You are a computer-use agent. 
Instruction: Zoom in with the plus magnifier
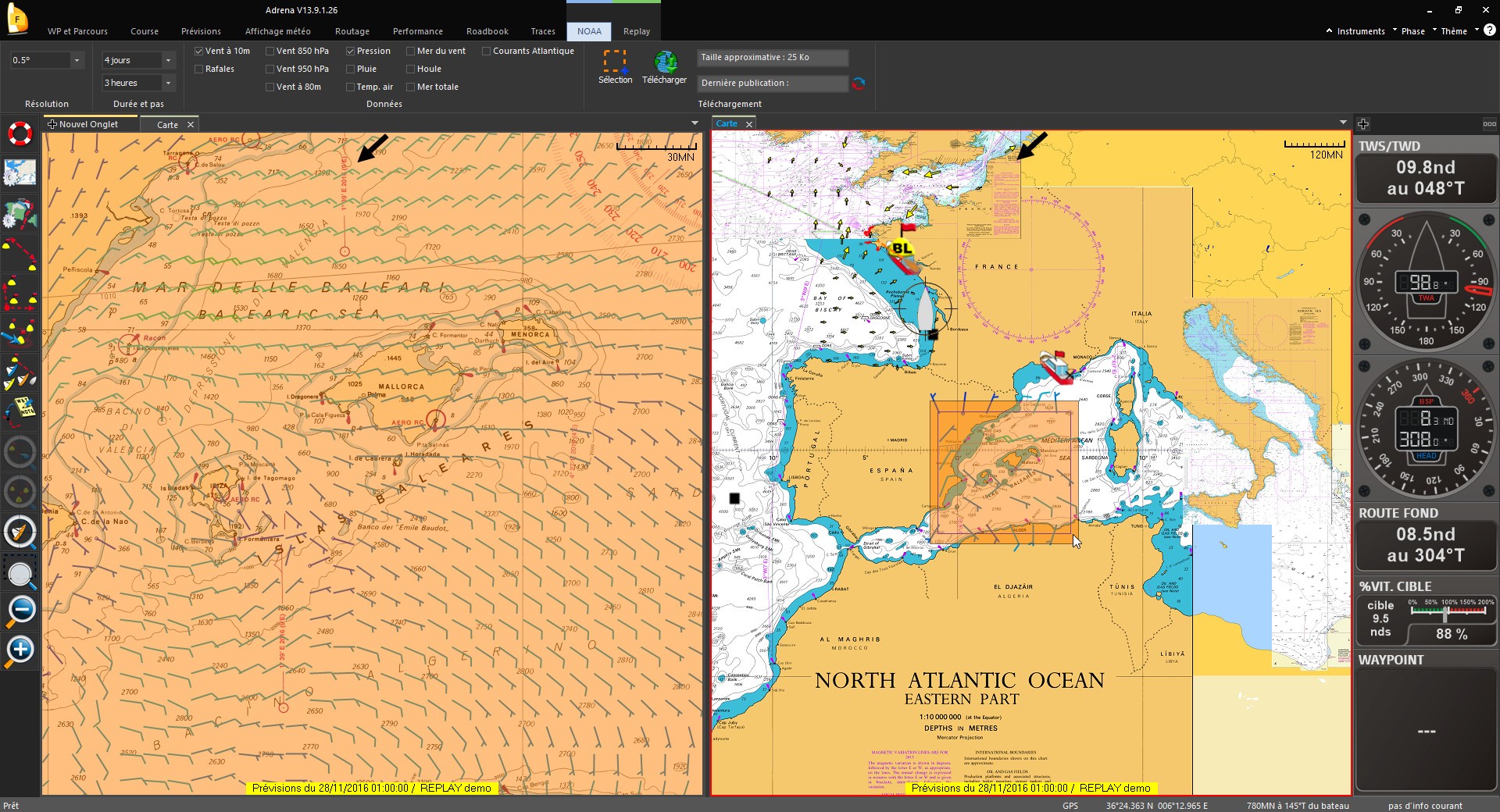tap(20, 650)
